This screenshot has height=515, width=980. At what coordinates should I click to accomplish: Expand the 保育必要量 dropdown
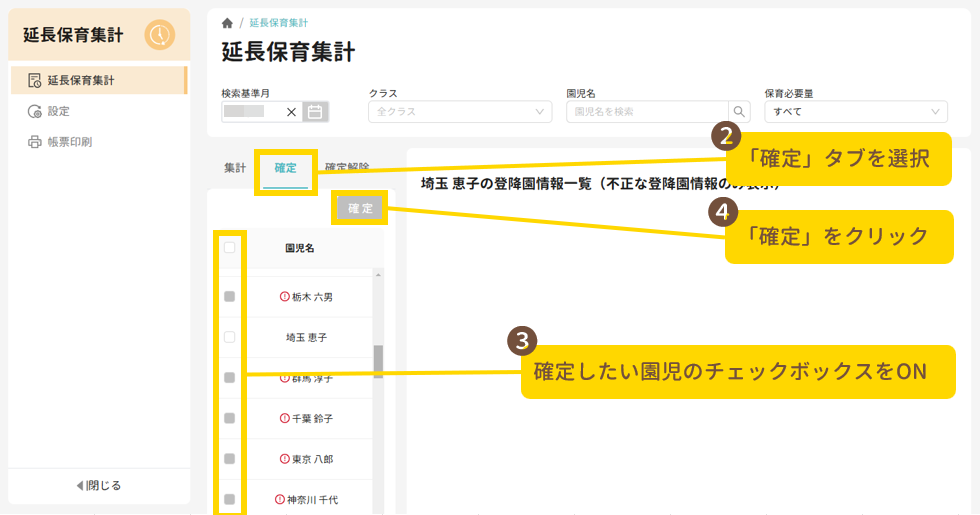[855, 112]
